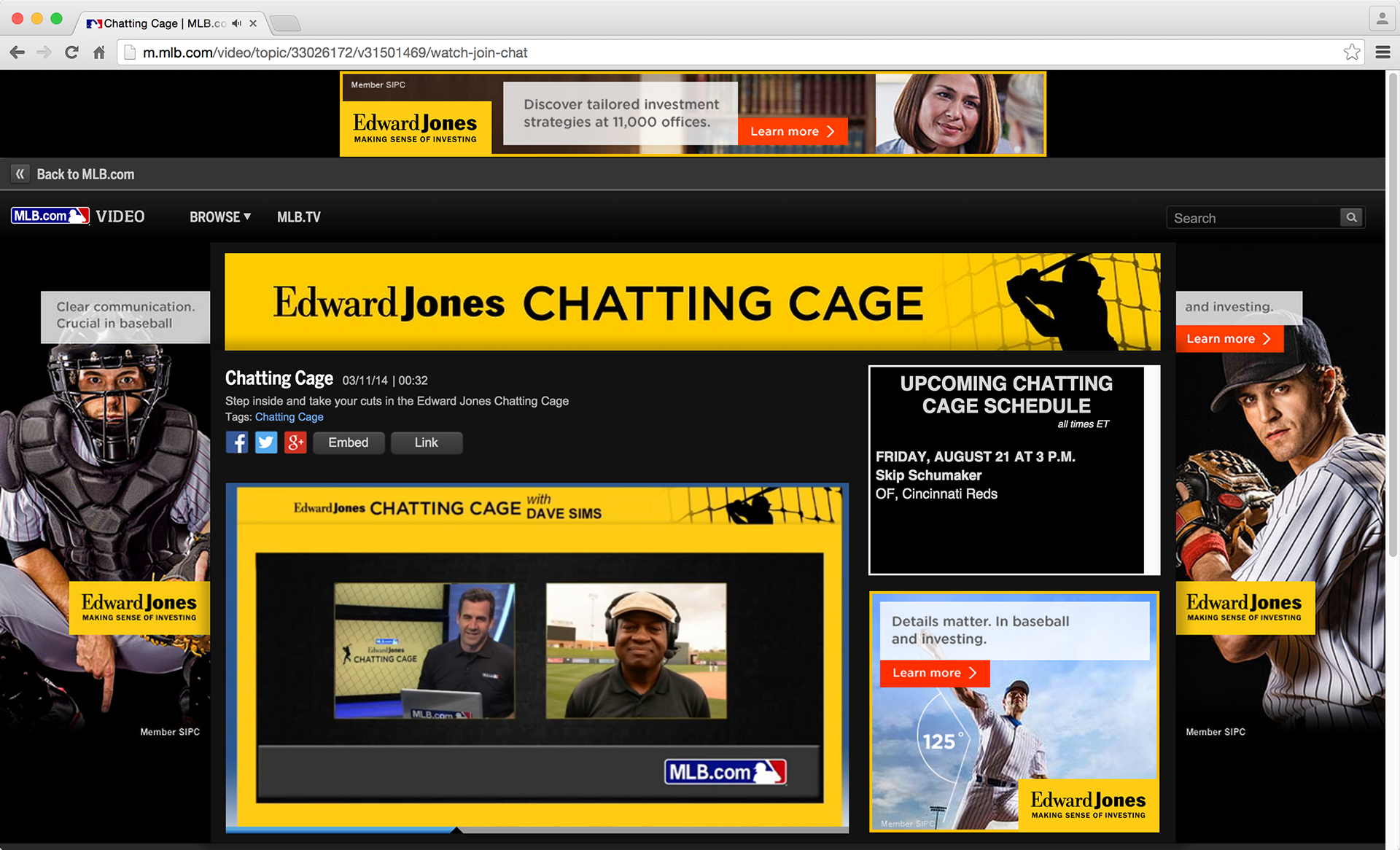Click the double-chevron back icon
The height and width of the screenshot is (850, 1400).
click(x=20, y=174)
